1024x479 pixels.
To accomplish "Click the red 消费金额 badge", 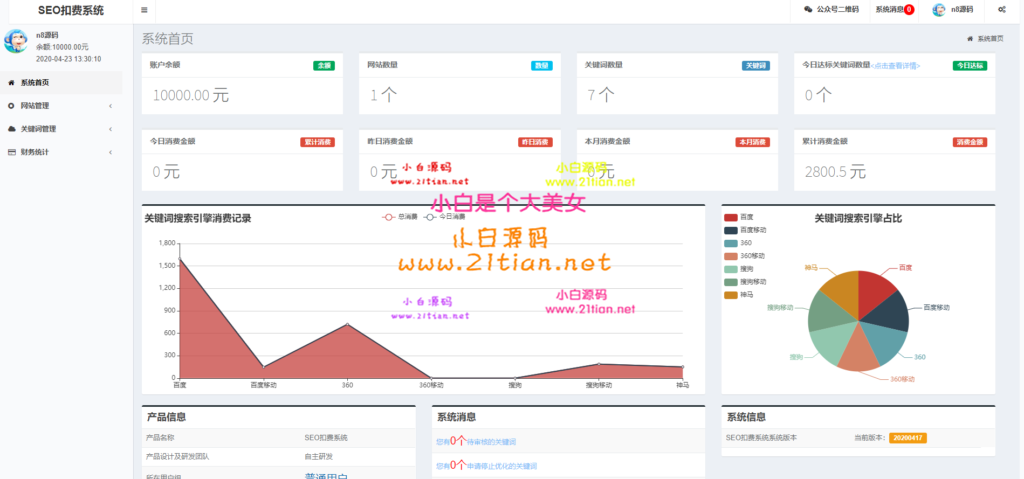I will 970,142.
